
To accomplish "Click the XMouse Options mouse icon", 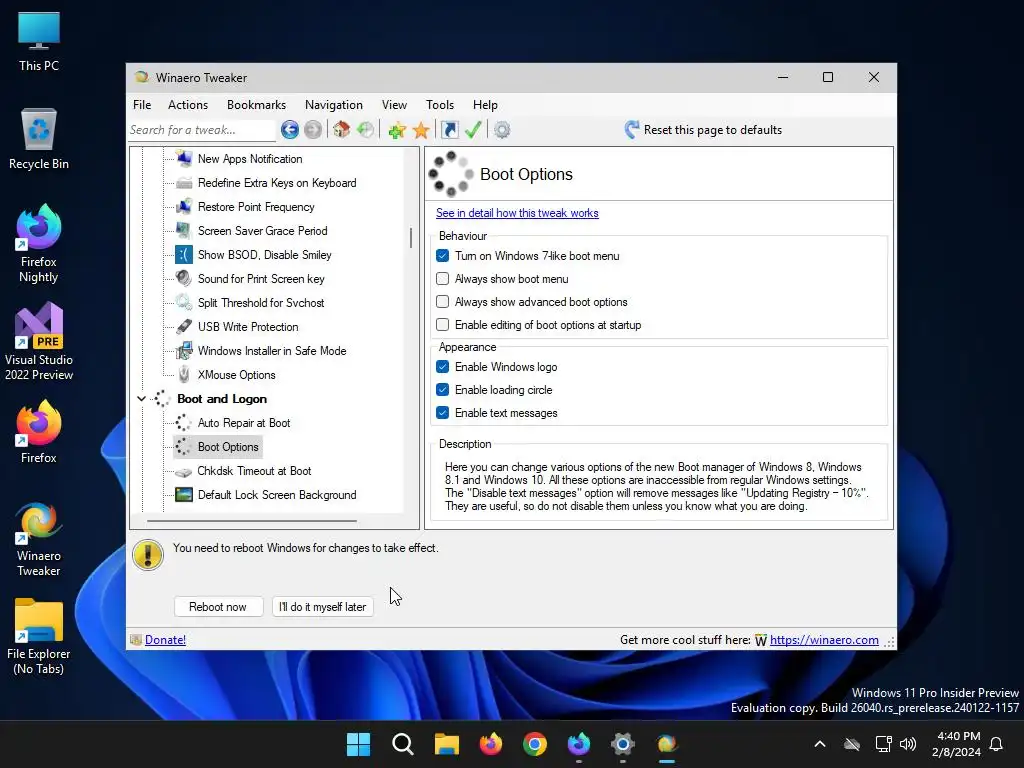I will 184,375.
